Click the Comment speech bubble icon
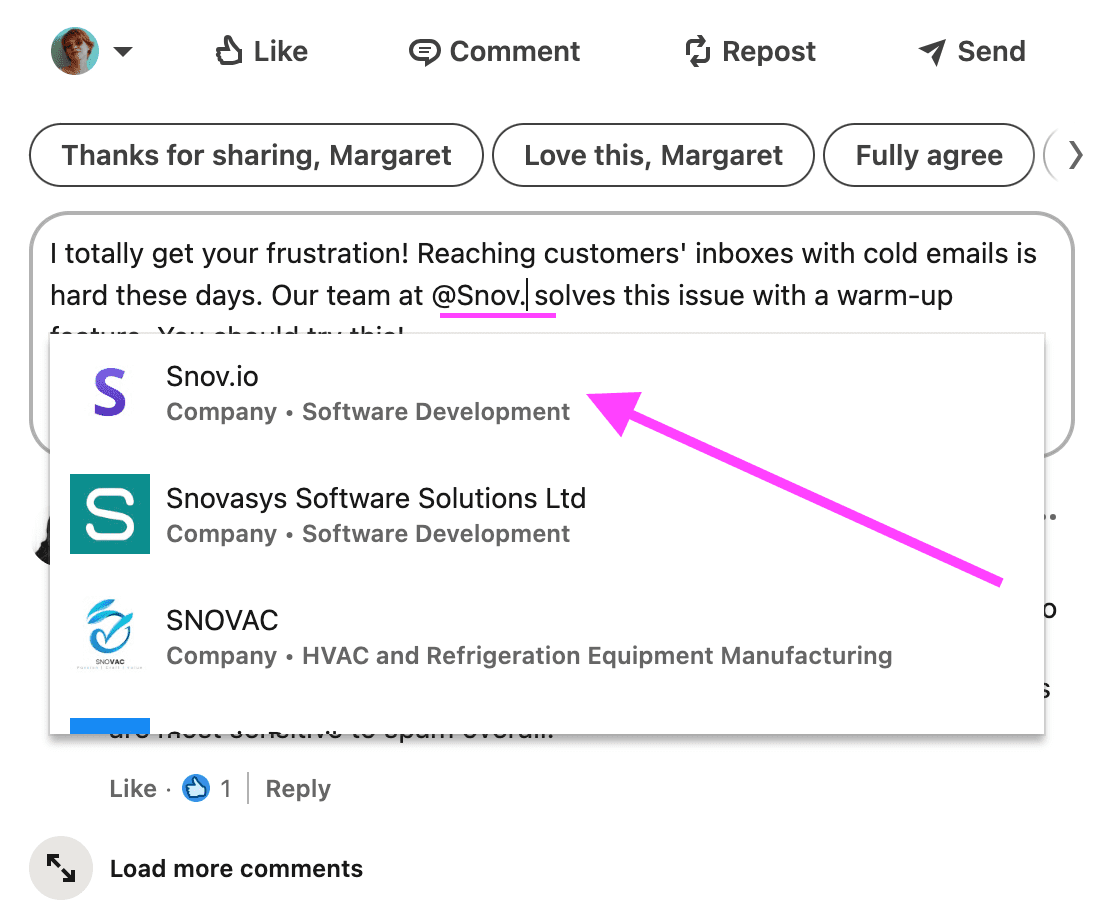Viewport: 1104px width, 914px height. (425, 52)
